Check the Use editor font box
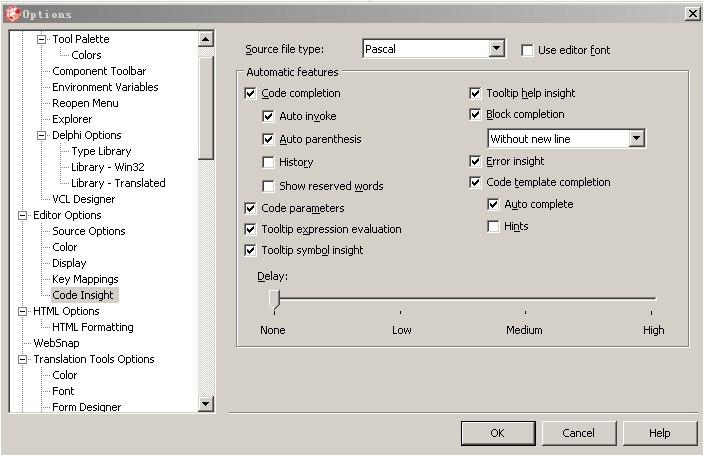The width and height of the screenshot is (703, 455). pos(528,50)
